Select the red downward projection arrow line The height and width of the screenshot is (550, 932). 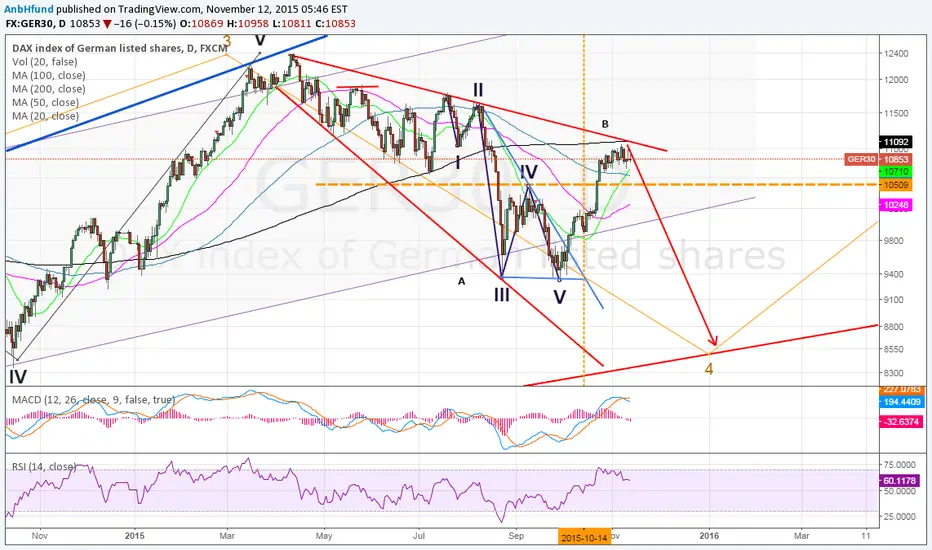pyautogui.click(x=670, y=244)
